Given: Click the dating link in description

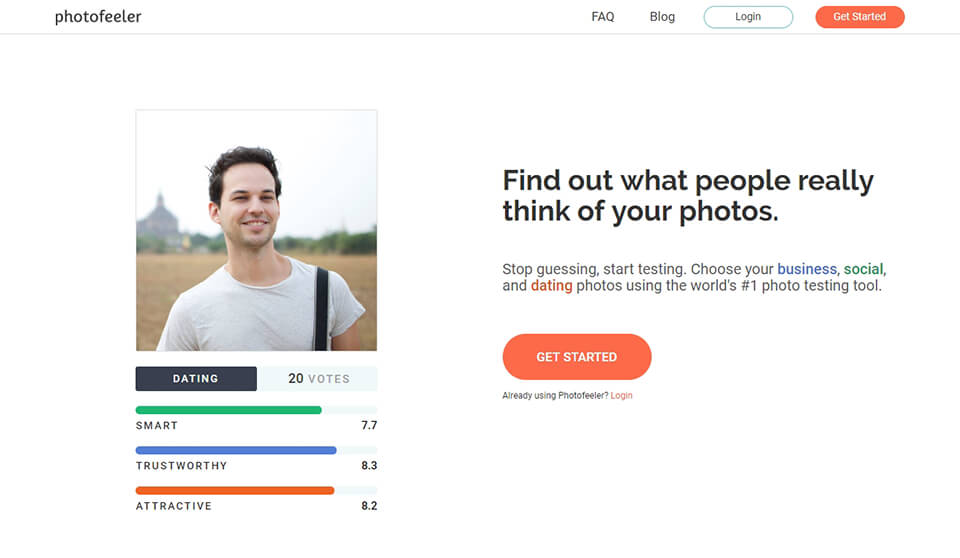Looking at the screenshot, I should (x=552, y=286).
